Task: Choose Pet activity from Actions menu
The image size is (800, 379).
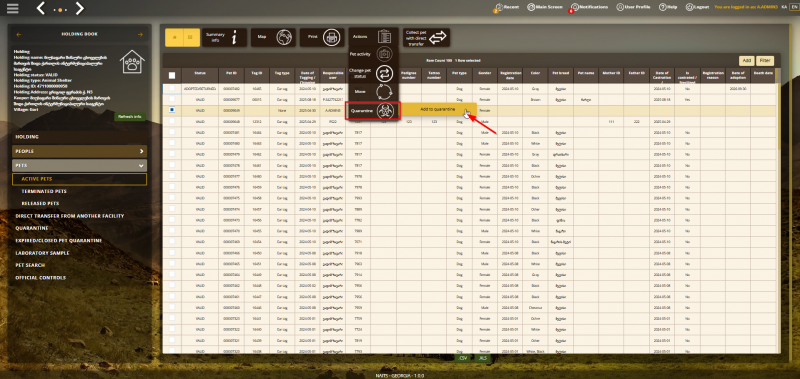Action: pyautogui.click(x=372, y=54)
